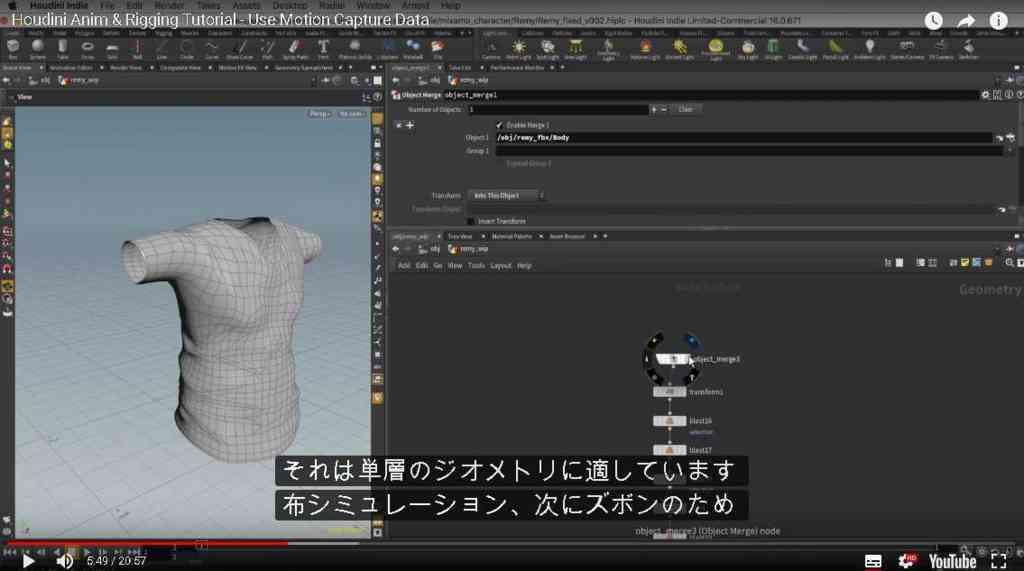1024x571 pixels.
Task: Click the Group 1 input field
Action: [749, 151]
